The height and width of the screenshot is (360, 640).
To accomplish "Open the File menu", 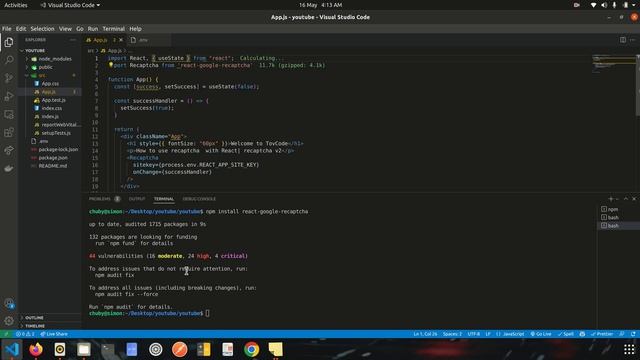I will (7, 29).
